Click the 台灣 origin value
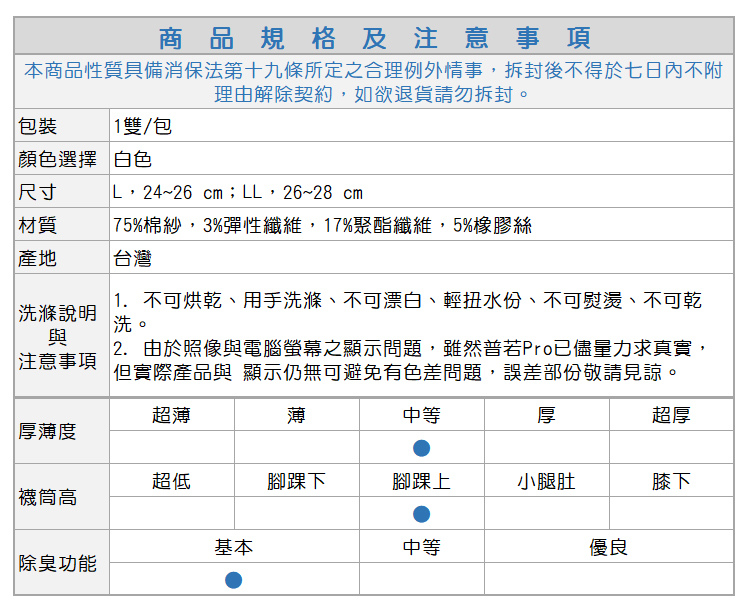750x612 pixels. 133,258
